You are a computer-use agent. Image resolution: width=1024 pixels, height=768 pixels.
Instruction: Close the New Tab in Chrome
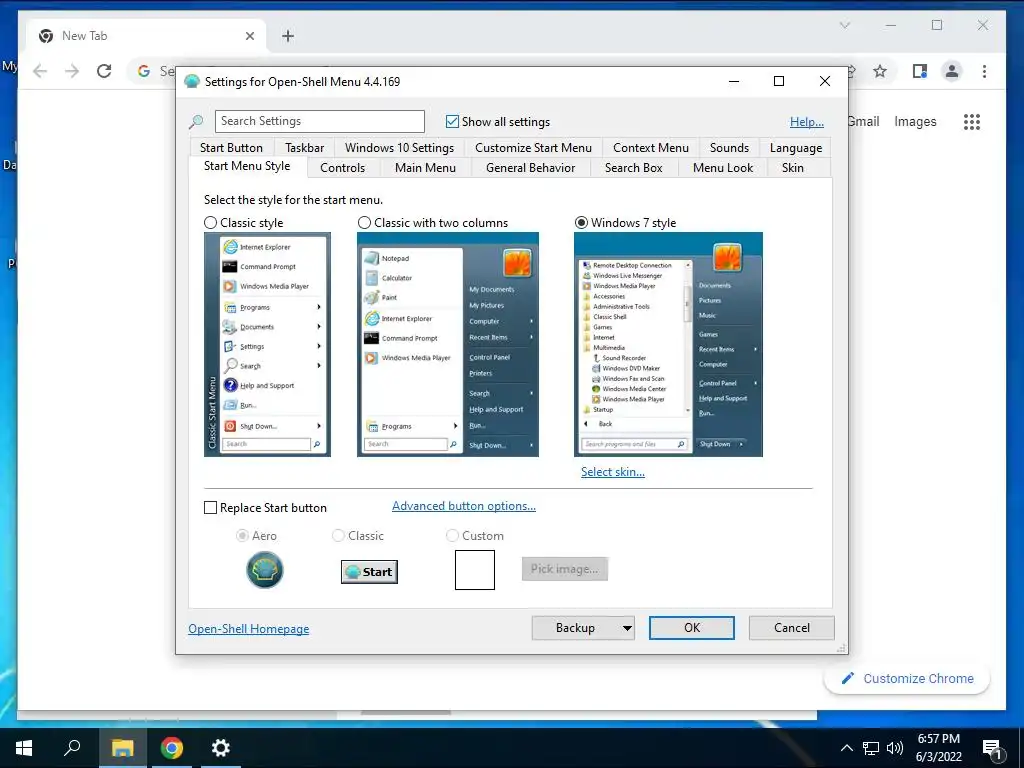click(x=249, y=36)
